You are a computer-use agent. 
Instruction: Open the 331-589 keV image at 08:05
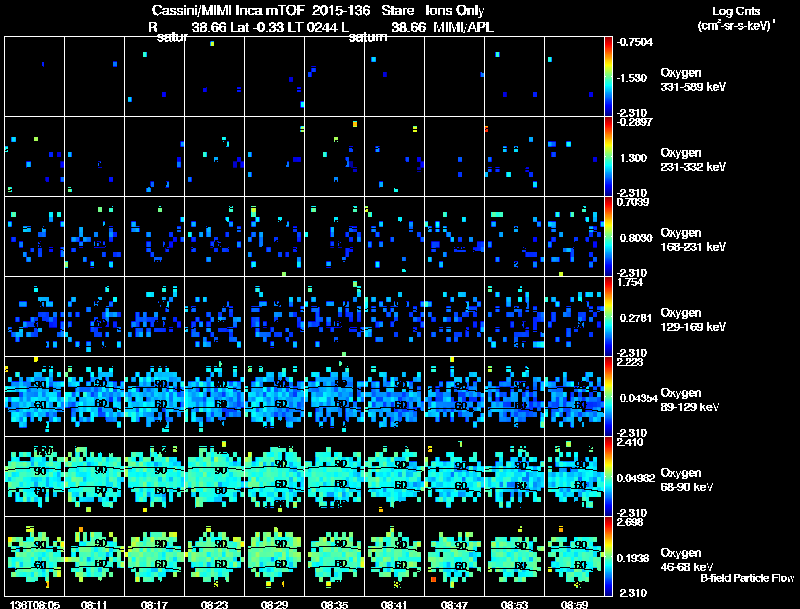[35, 77]
